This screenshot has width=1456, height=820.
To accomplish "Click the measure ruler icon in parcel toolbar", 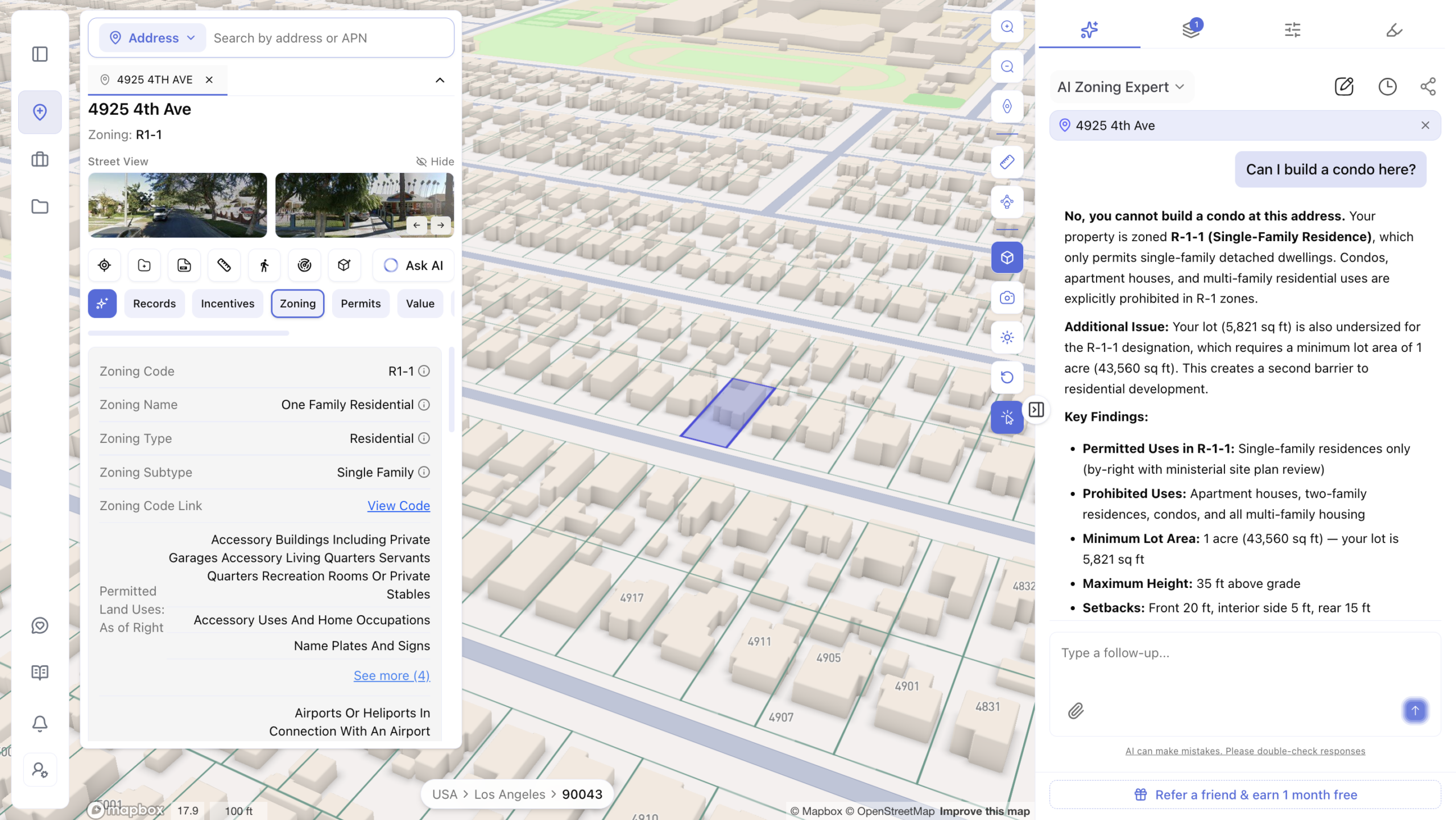I will pos(224,265).
